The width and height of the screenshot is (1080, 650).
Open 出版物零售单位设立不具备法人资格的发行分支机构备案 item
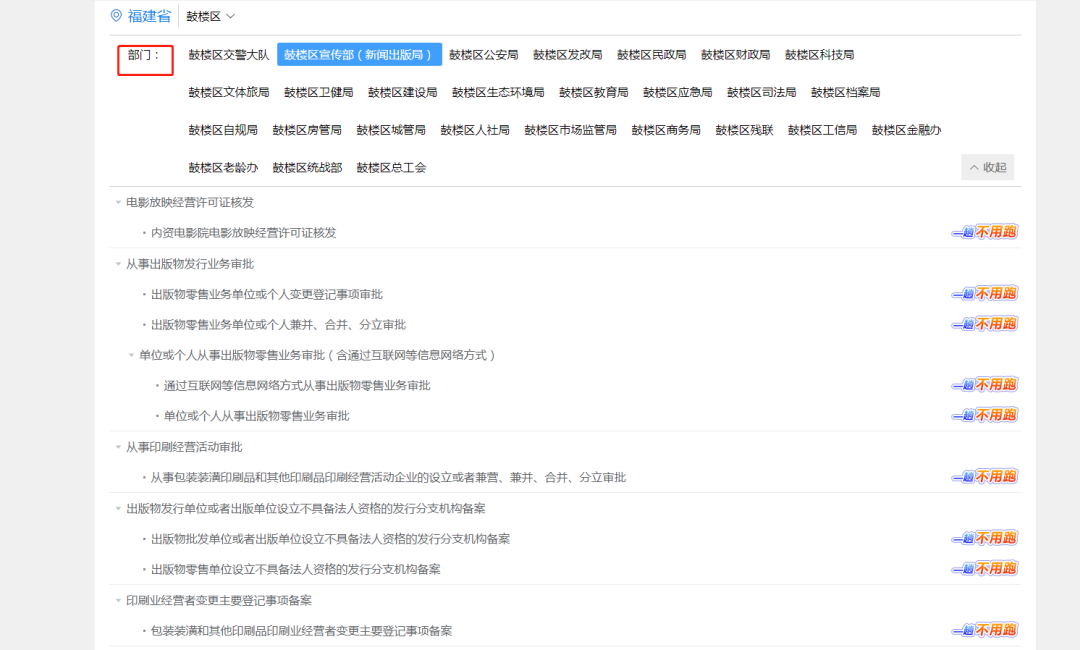(295, 569)
